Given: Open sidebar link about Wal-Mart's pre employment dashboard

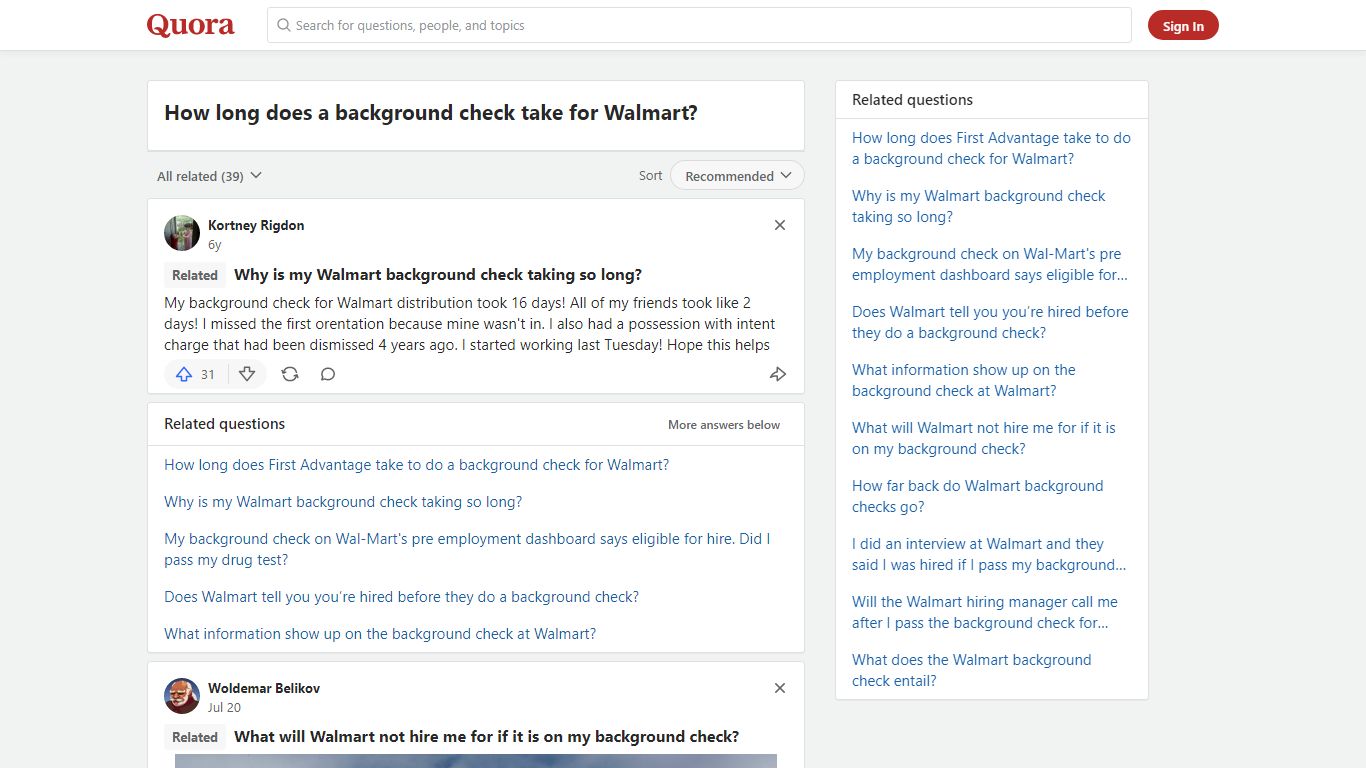Looking at the screenshot, I should pos(990,264).
